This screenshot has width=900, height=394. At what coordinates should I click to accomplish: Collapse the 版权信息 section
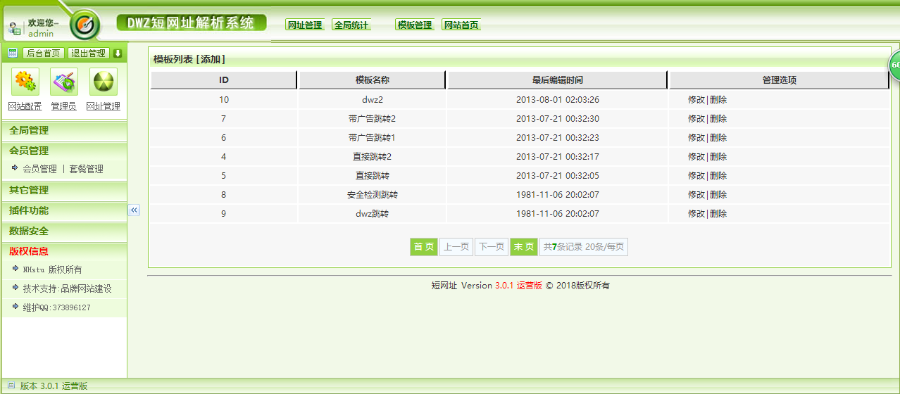64,251
